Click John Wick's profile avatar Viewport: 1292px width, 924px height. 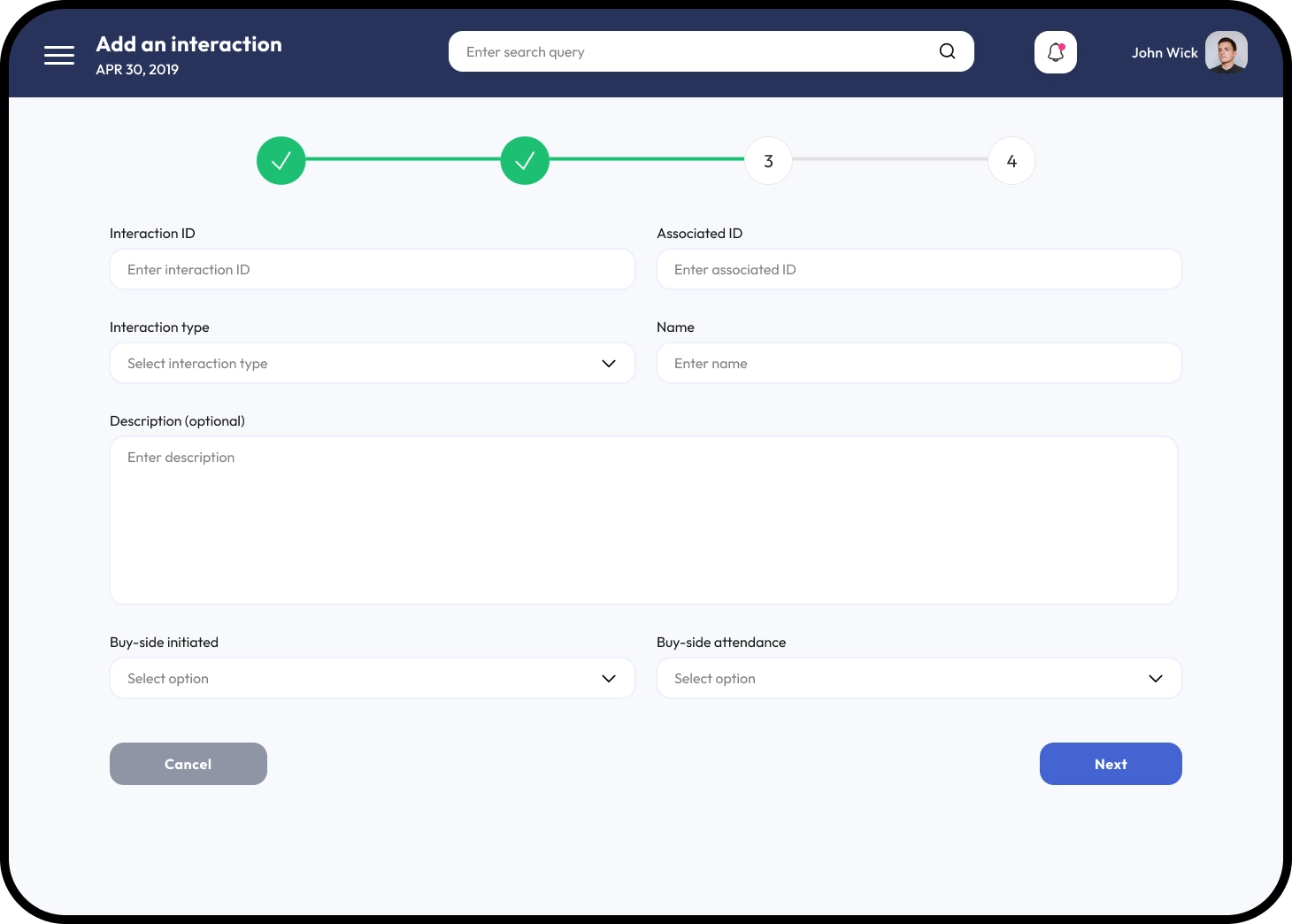click(1227, 52)
